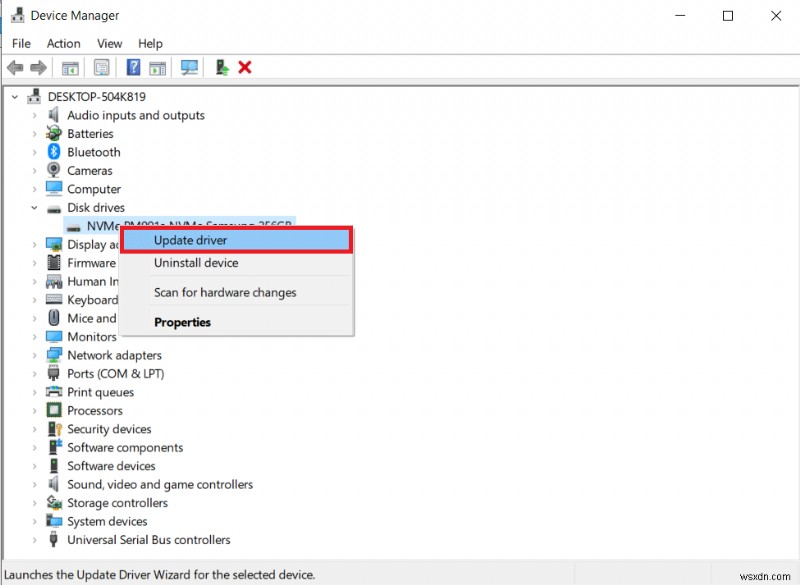Viewport: 800px width, 585px height.
Task: Click the Scan for hardware changes monitor icon
Action: coord(189,67)
